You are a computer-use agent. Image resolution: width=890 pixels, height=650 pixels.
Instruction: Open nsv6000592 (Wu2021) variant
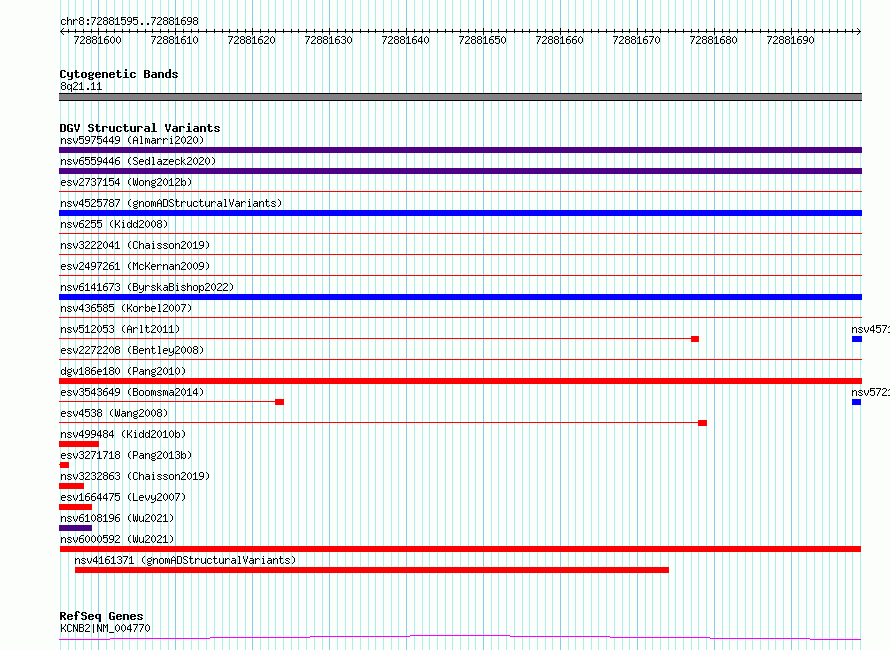(x=117, y=539)
